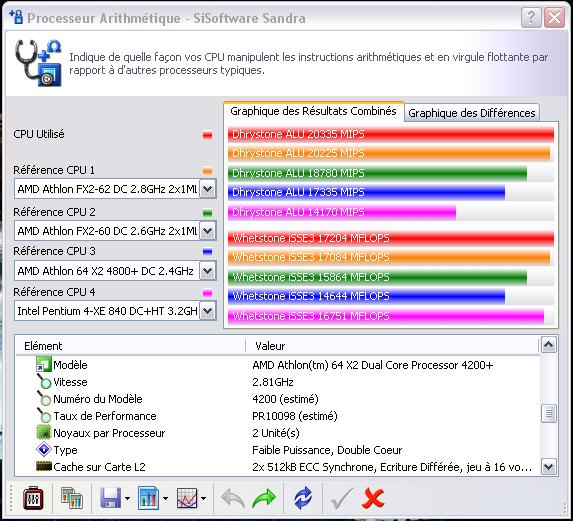
Task: Click the Modèle row icon
Action: coord(44,364)
